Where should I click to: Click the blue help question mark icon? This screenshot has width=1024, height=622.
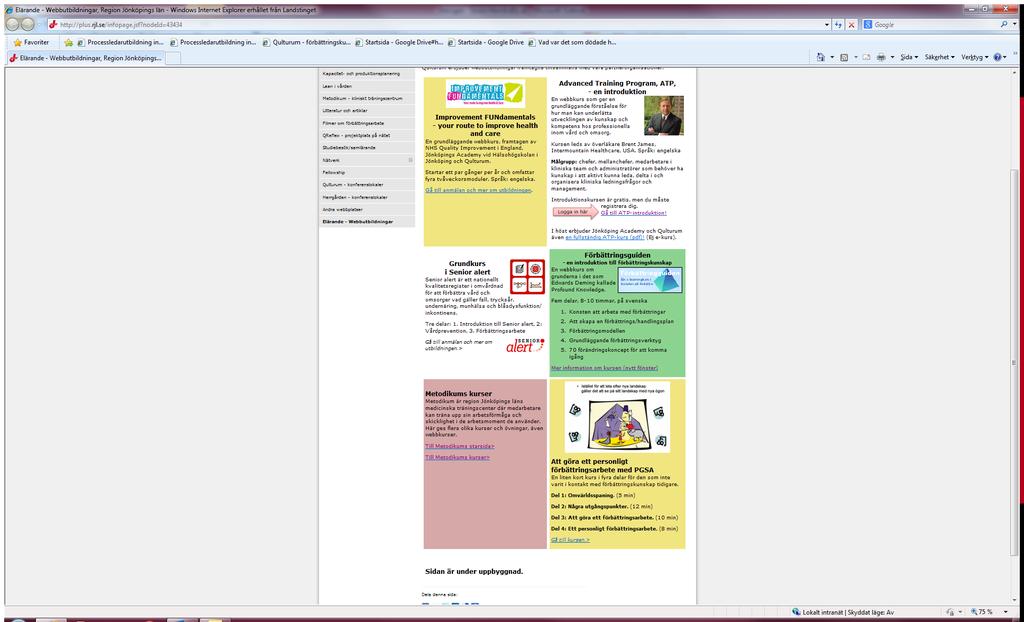[x=997, y=57]
